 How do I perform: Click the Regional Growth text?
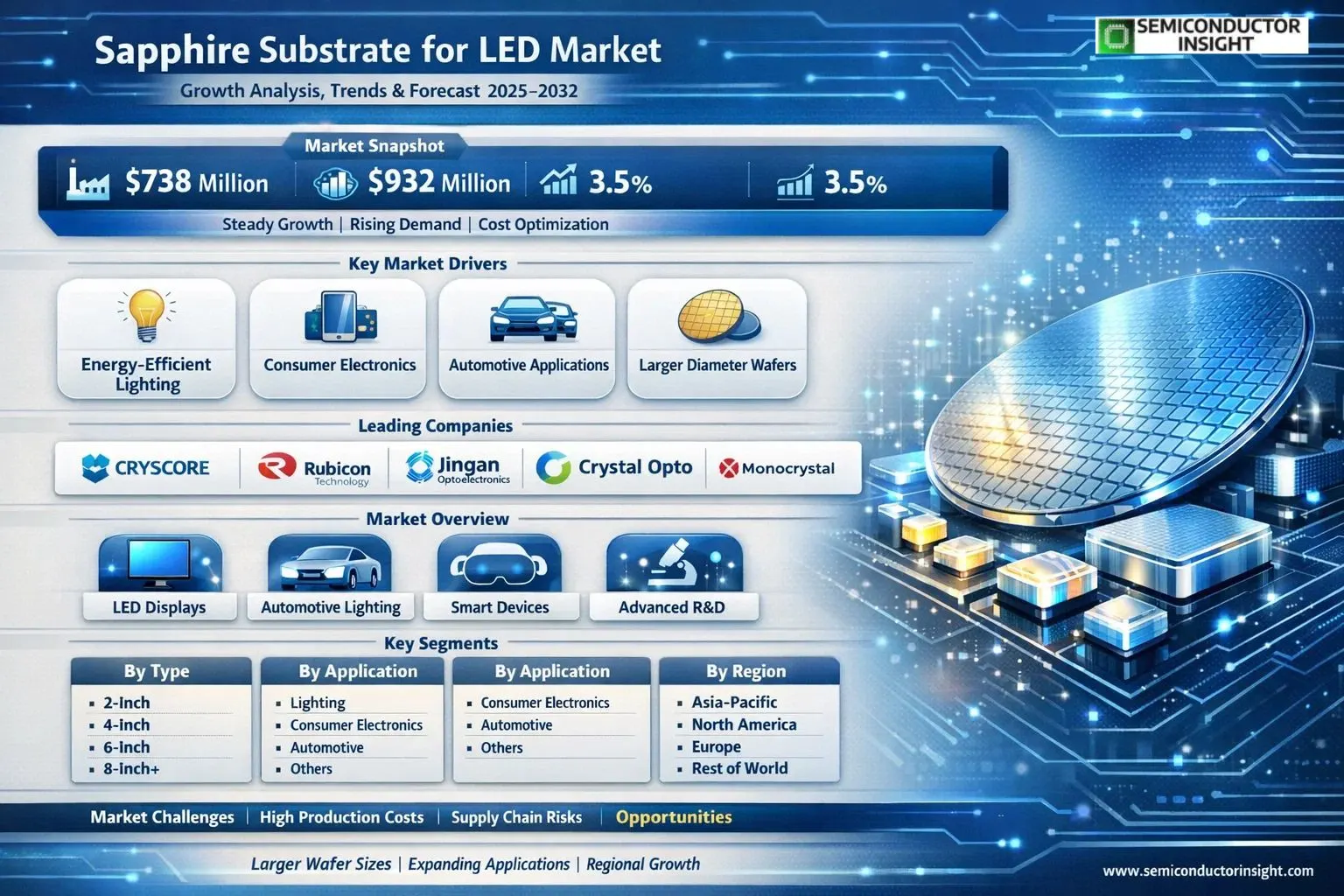[643, 864]
